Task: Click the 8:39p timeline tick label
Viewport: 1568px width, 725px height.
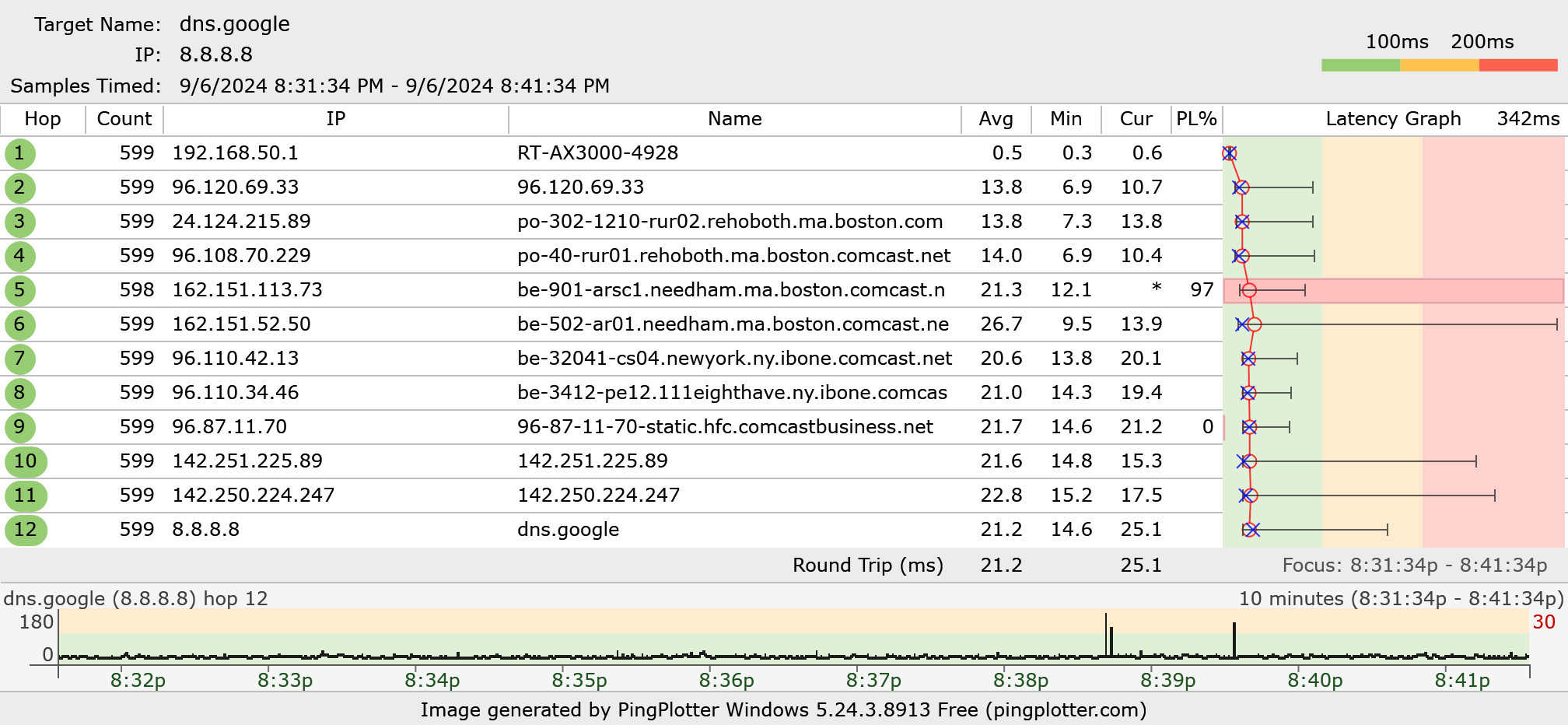Action: point(1168,681)
